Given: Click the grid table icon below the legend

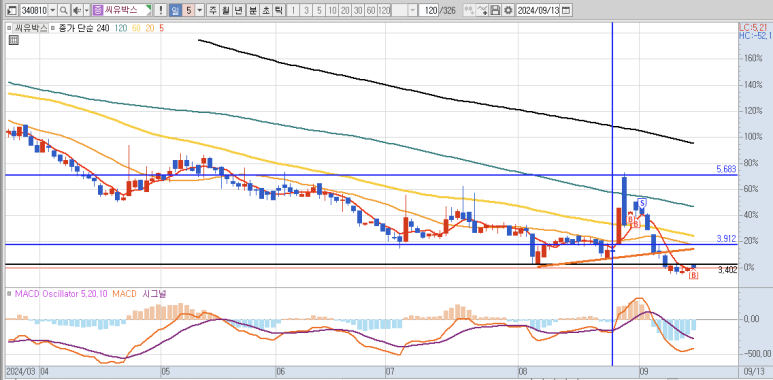Looking at the screenshot, I should (x=14, y=40).
